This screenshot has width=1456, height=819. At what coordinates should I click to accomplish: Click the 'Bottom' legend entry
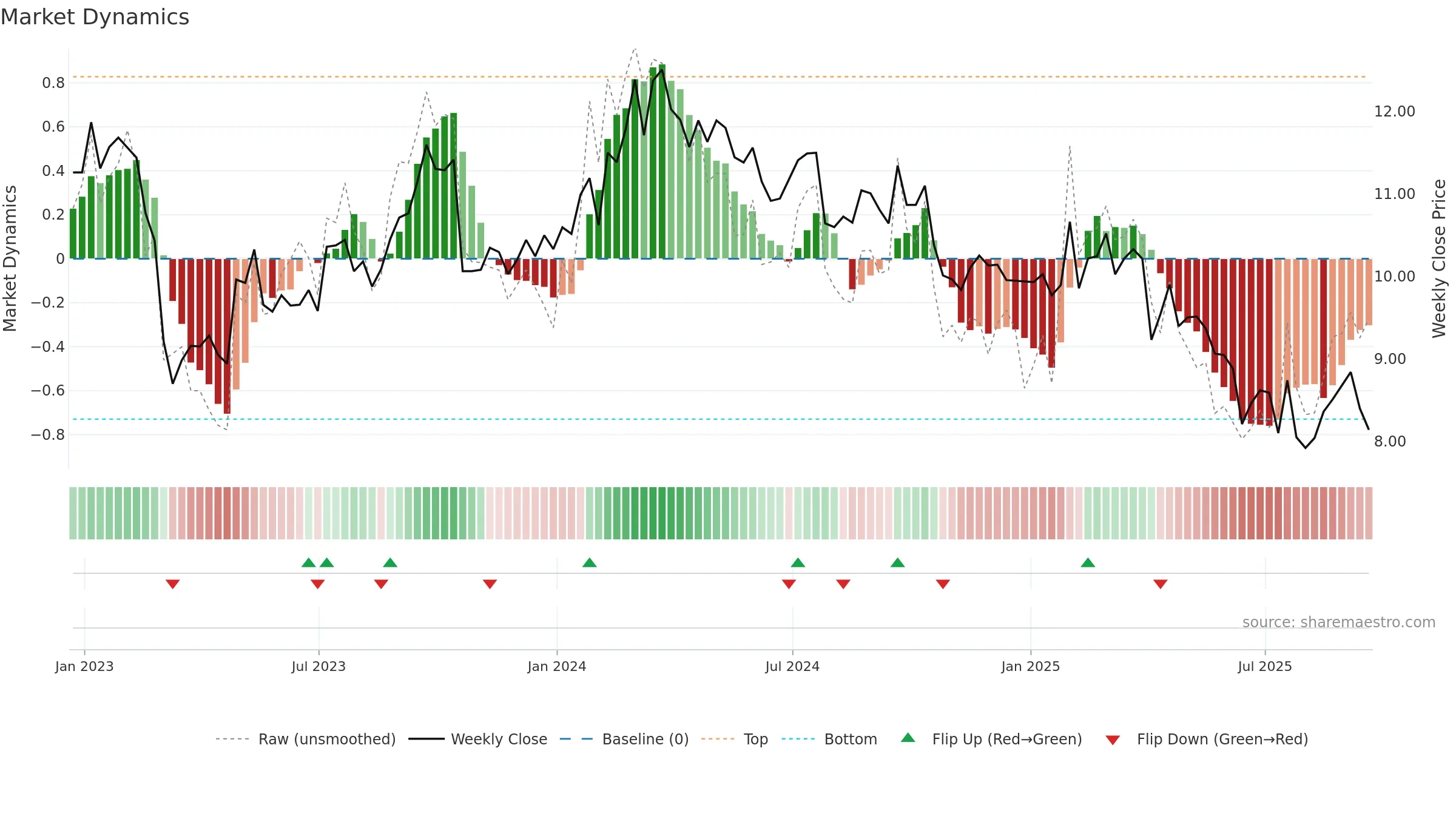[829, 739]
